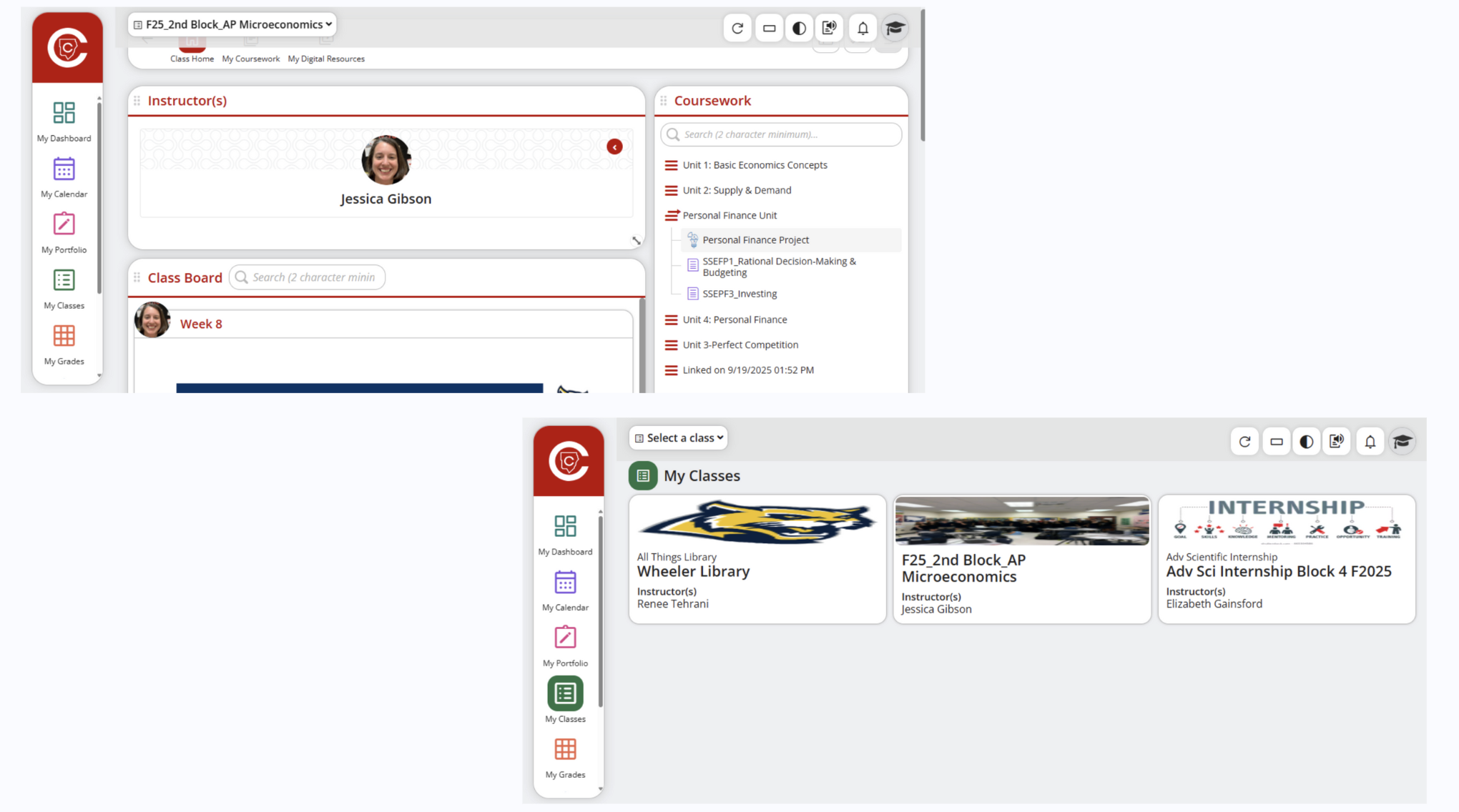Click the Coursework search field
The height and width of the screenshot is (812, 1459).
click(x=787, y=134)
